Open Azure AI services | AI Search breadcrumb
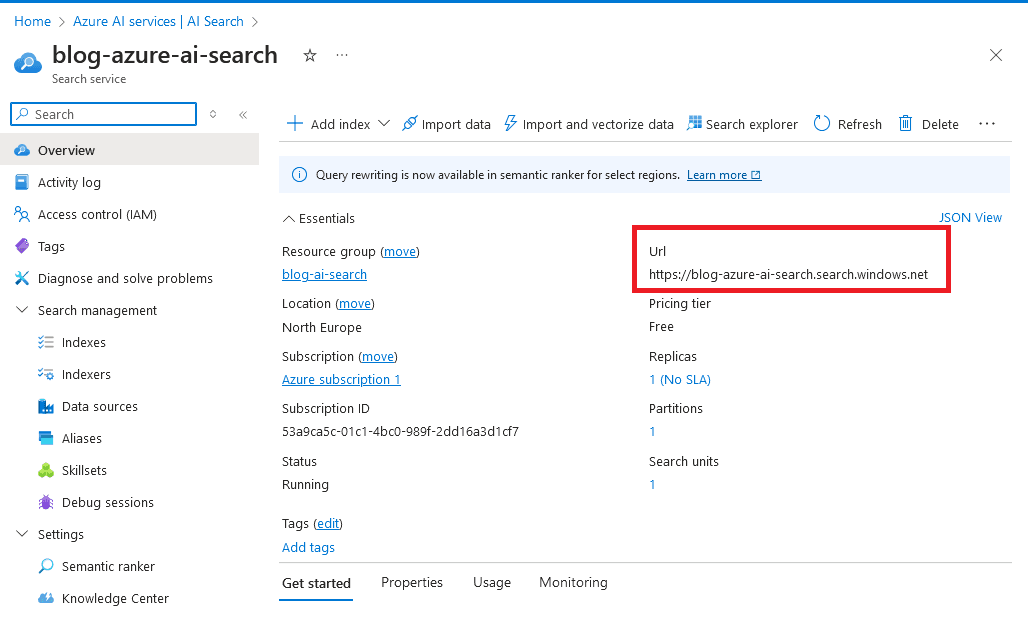 coord(158,22)
